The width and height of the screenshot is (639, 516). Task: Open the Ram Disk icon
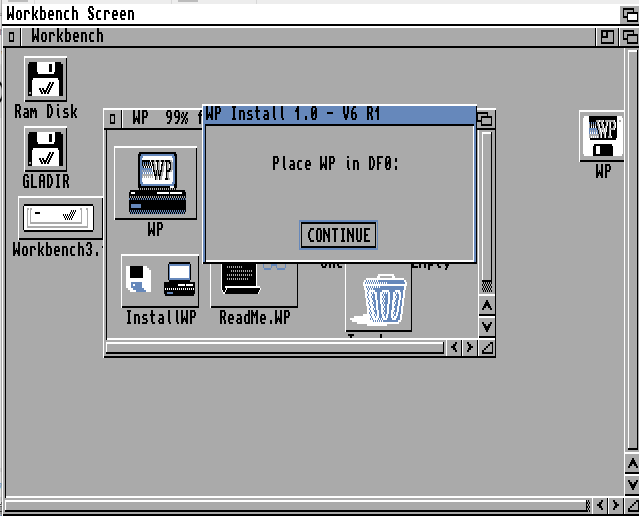[x=46, y=79]
